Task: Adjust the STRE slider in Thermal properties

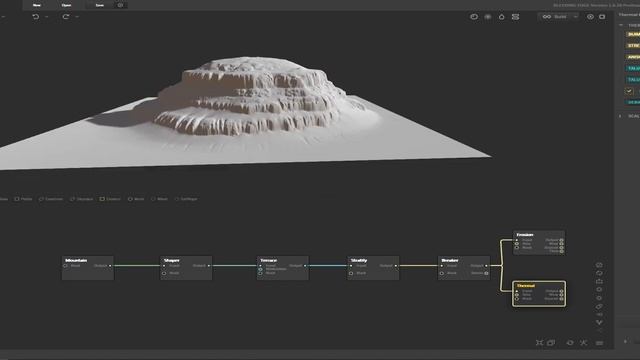Action: [633, 45]
